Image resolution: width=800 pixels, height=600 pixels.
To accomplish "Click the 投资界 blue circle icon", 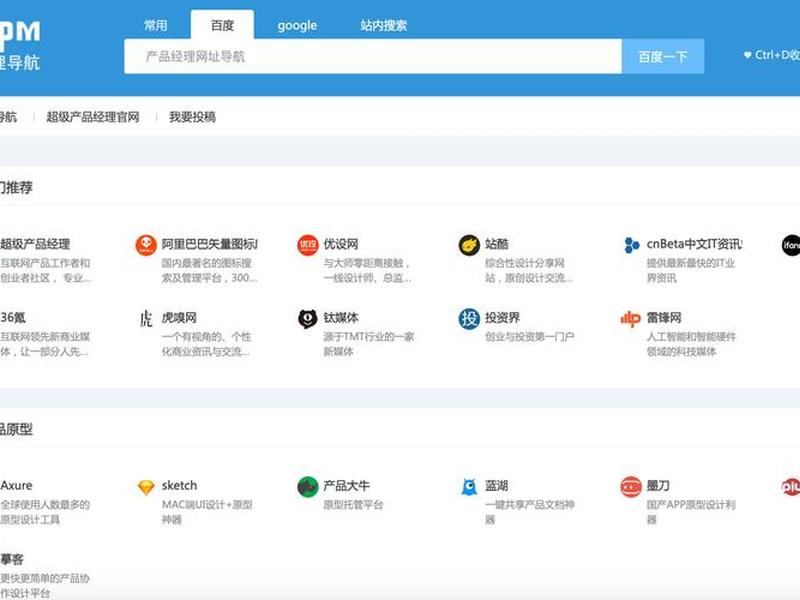I will coord(469,319).
